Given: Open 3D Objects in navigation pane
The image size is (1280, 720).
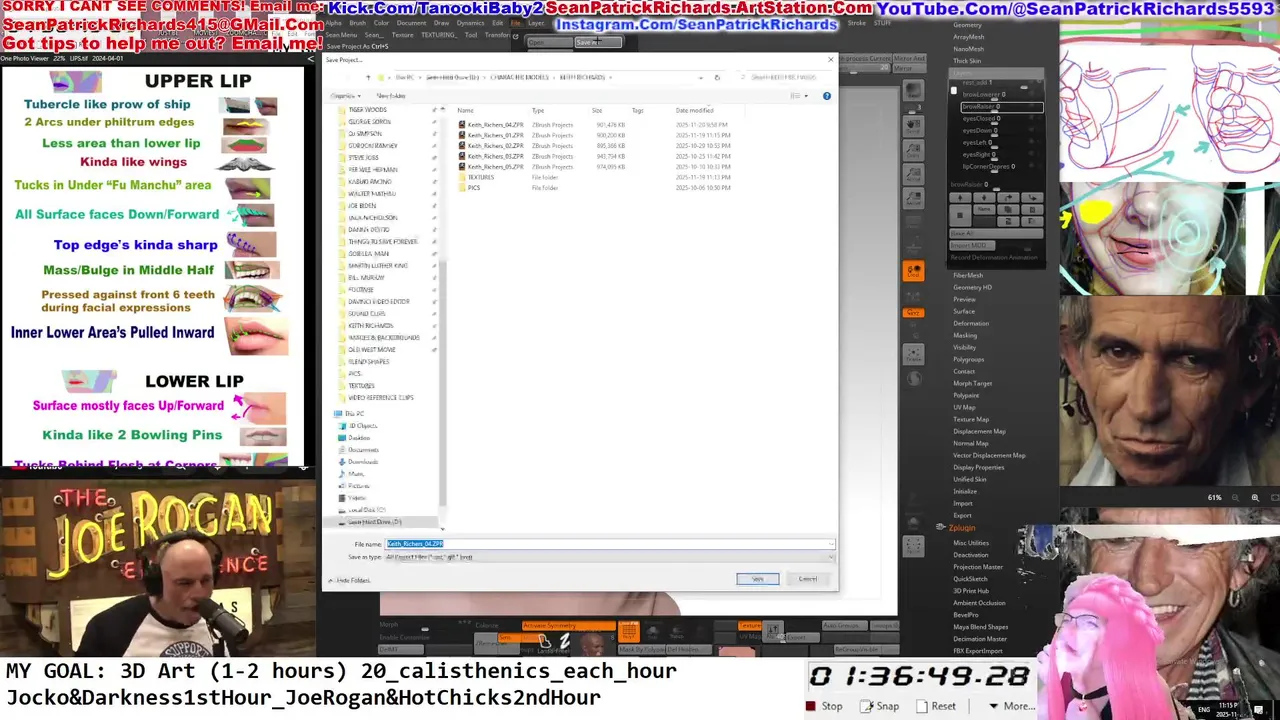Looking at the screenshot, I should pos(361,426).
